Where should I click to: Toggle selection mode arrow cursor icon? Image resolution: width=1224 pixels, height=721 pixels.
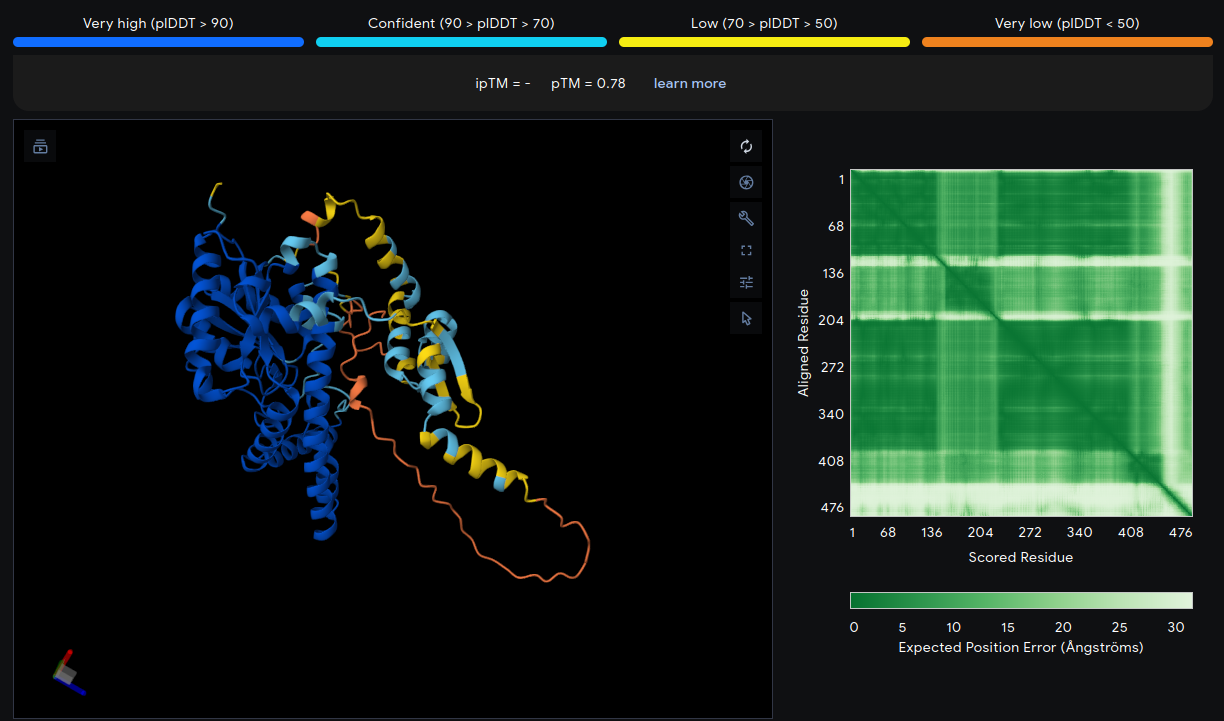[745, 318]
